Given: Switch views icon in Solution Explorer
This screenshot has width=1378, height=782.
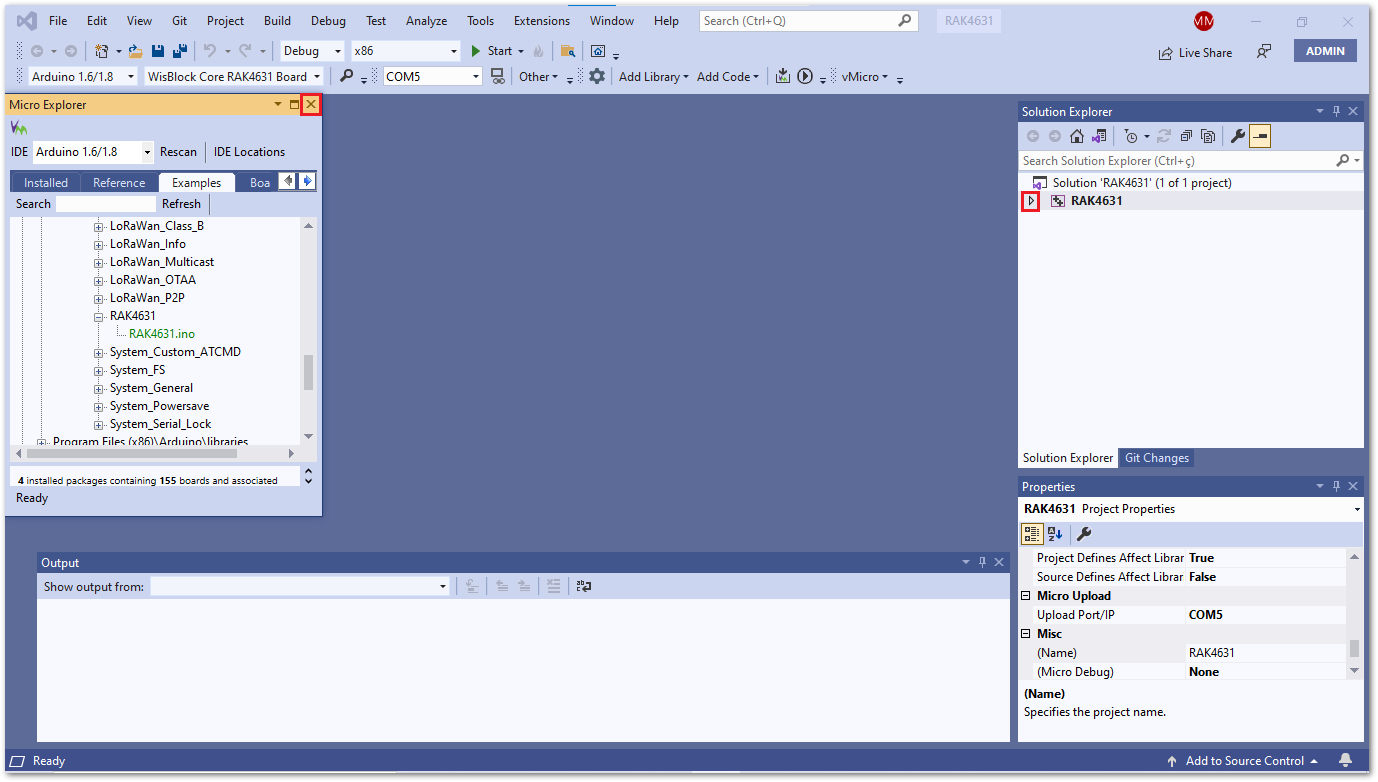Looking at the screenshot, I should pyautogui.click(x=1099, y=137).
